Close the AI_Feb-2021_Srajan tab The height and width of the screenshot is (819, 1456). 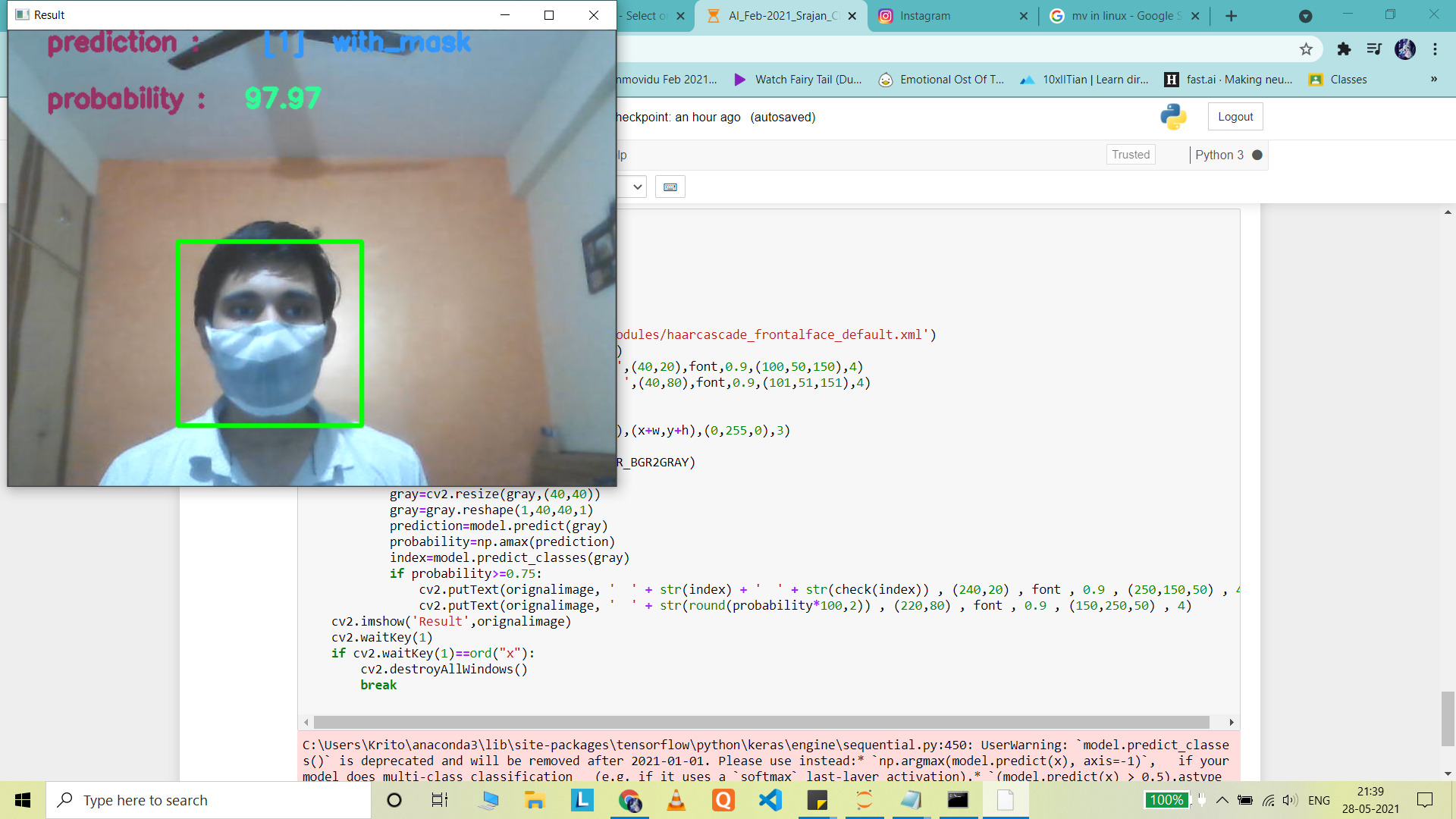(x=852, y=16)
